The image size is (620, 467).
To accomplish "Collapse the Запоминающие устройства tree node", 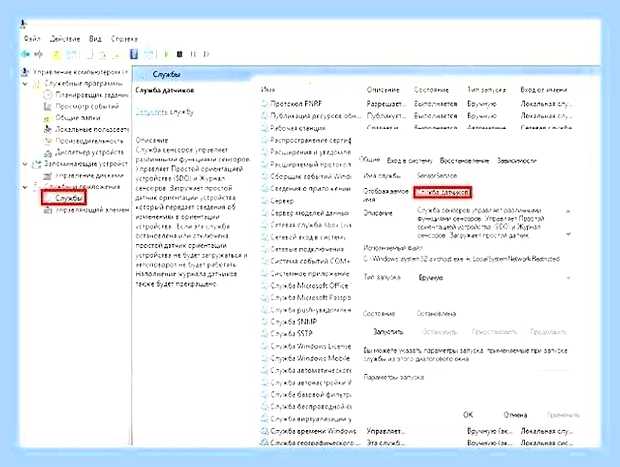I will tap(25, 164).
